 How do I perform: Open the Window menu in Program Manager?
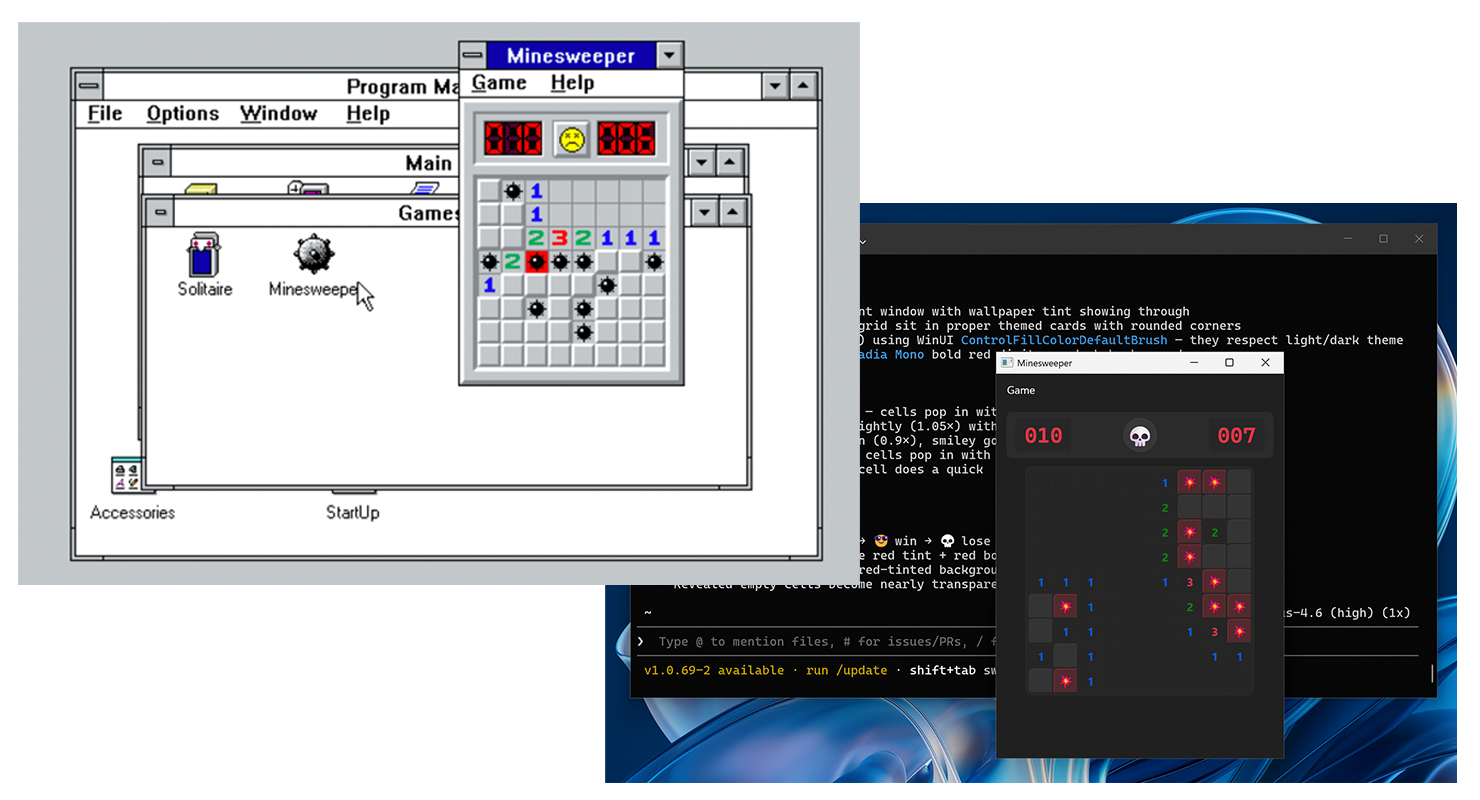[279, 114]
